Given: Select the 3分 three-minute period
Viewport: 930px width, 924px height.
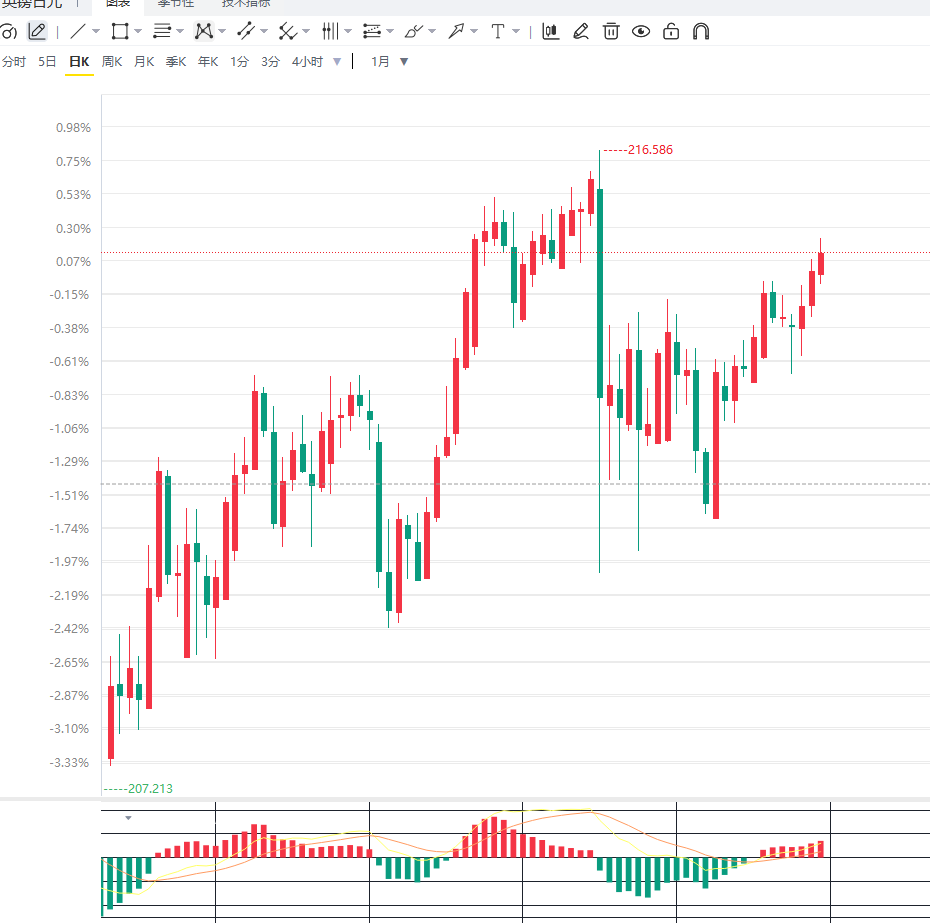Looking at the screenshot, I should tap(270, 62).
